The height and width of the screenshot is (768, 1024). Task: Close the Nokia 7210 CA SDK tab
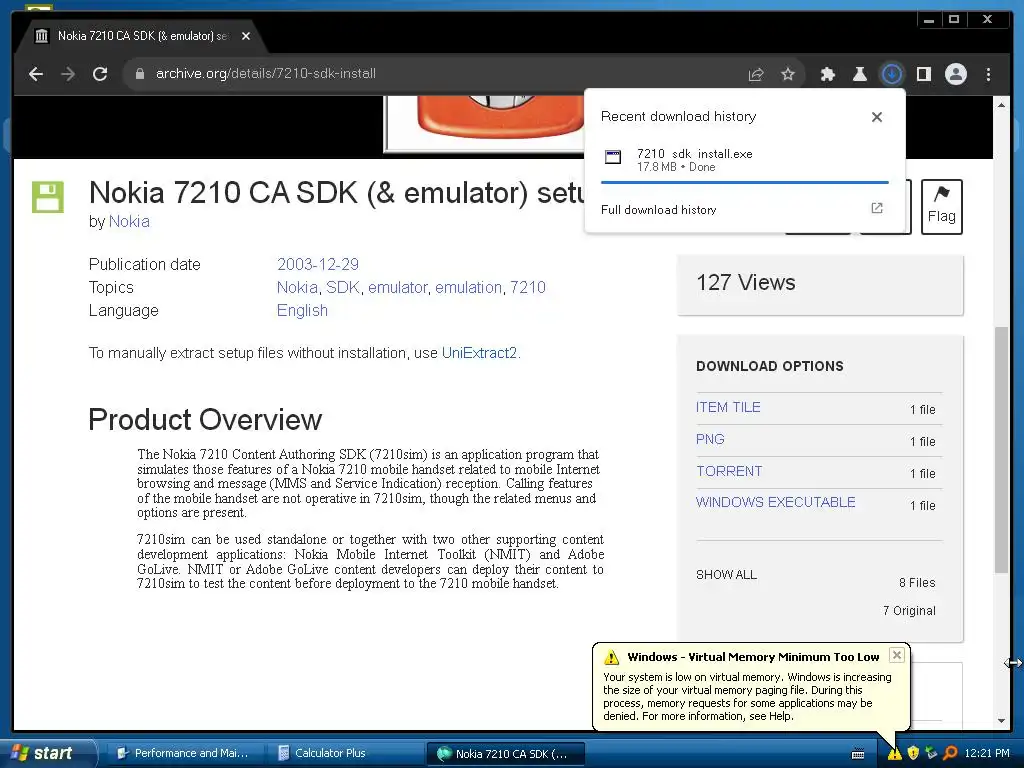tap(246, 36)
